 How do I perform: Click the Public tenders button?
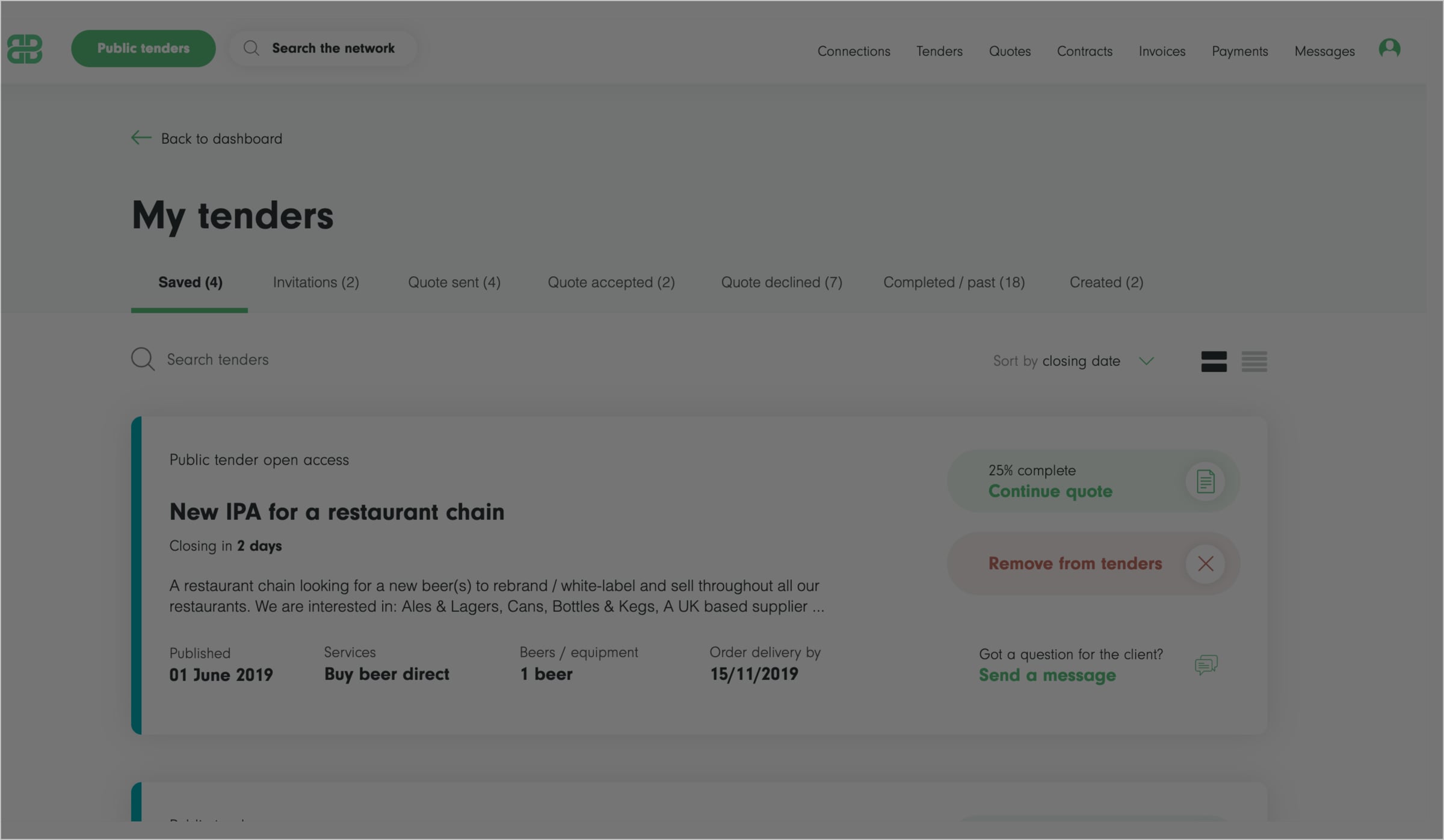pos(143,48)
